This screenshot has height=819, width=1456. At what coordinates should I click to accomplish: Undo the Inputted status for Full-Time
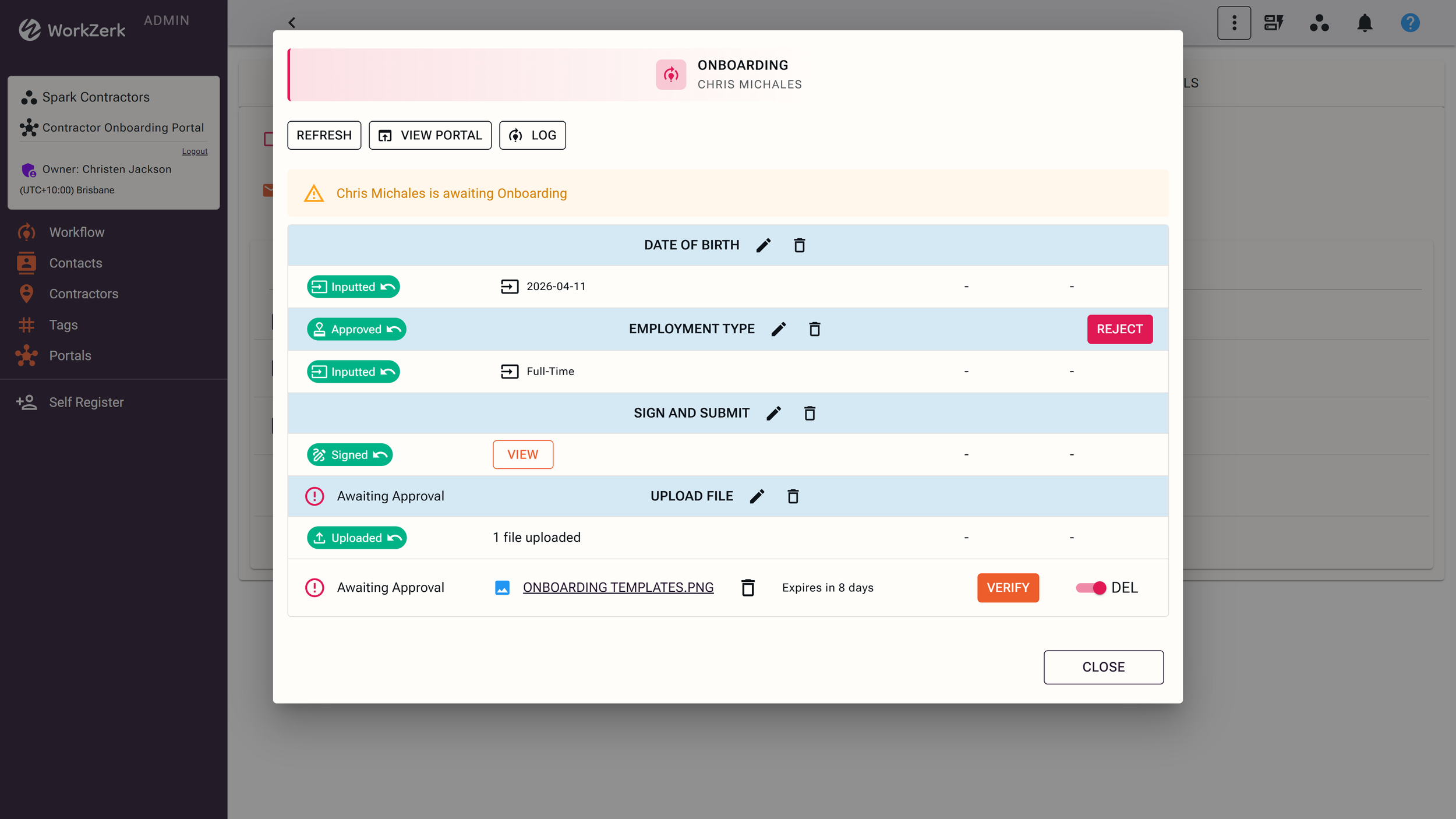388,371
